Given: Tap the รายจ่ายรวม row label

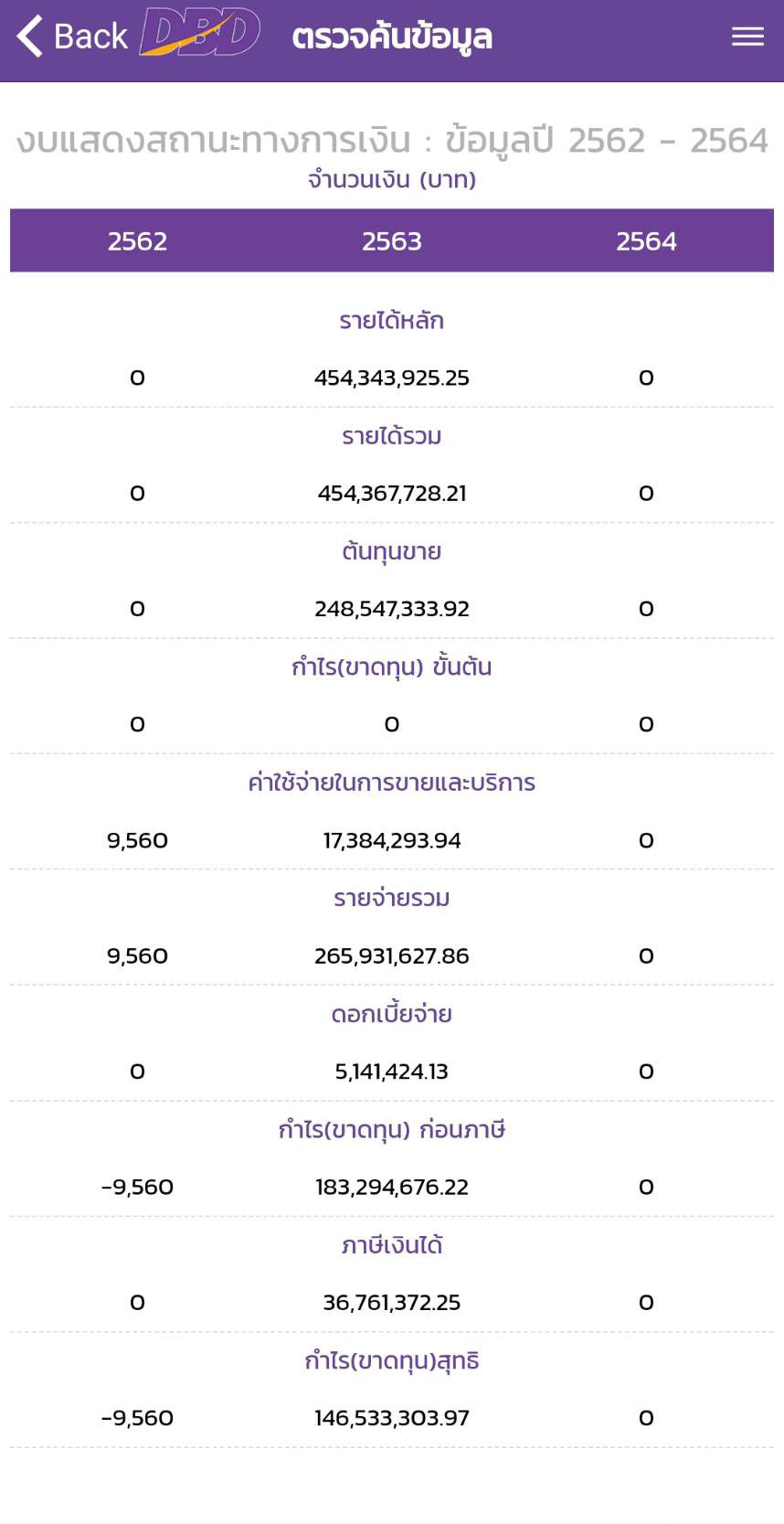Looking at the screenshot, I should coord(391,898).
